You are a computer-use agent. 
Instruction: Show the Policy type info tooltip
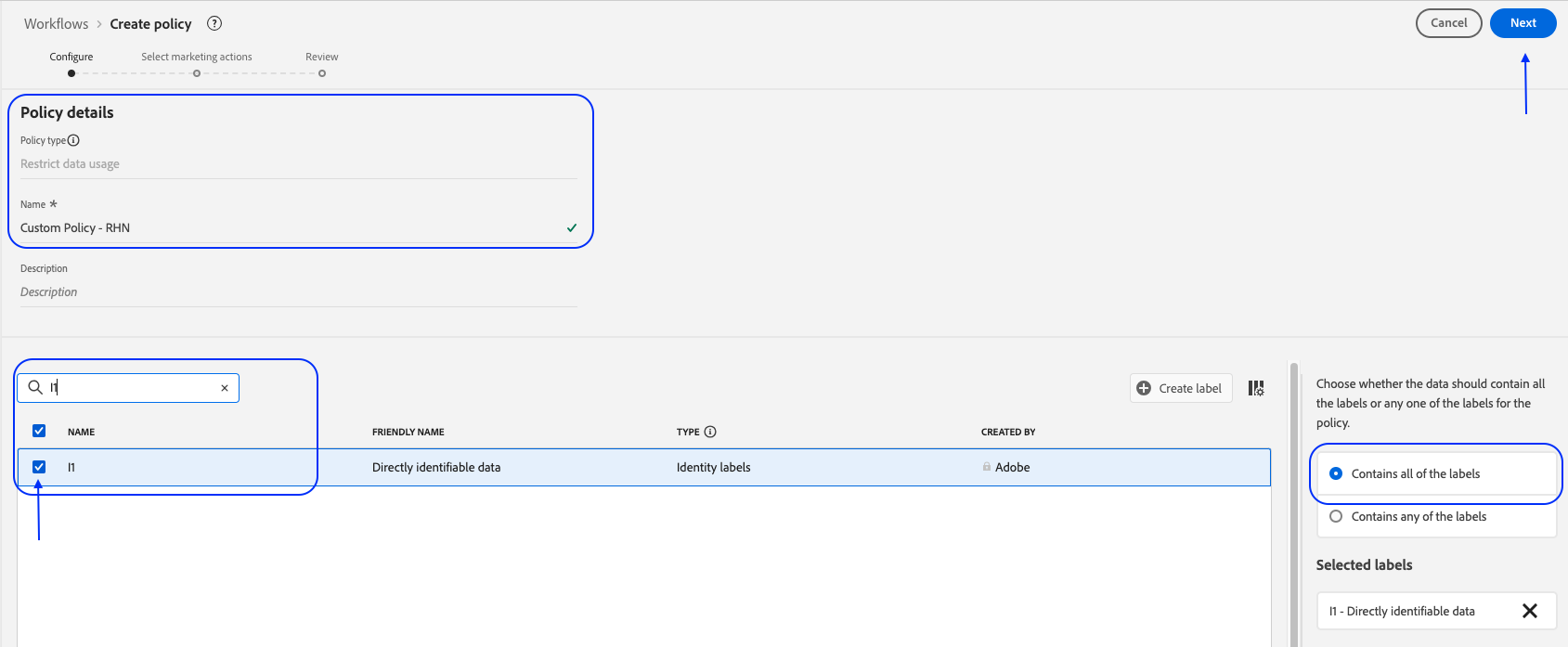click(73, 140)
